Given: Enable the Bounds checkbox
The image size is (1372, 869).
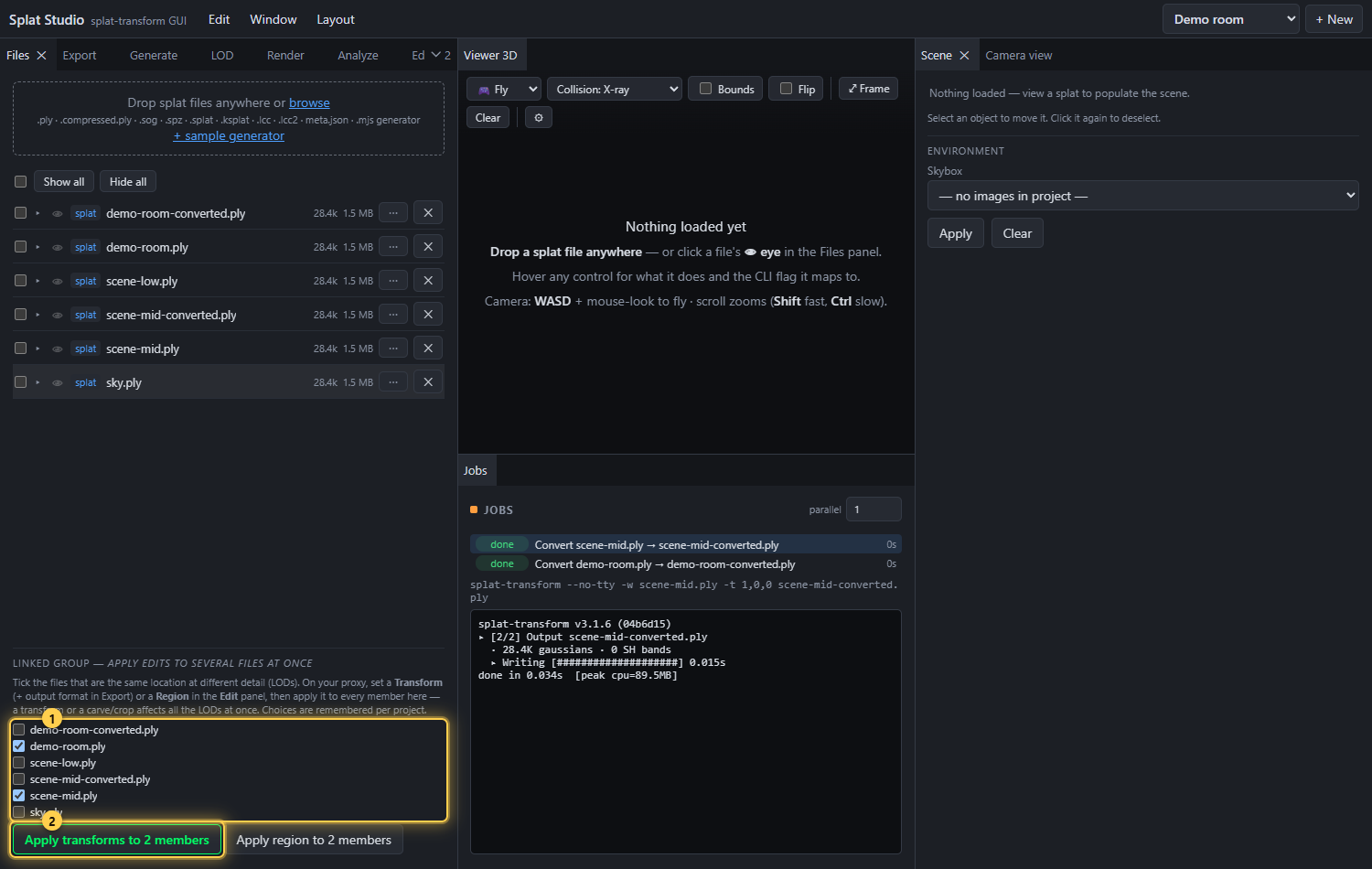Looking at the screenshot, I should [x=705, y=89].
